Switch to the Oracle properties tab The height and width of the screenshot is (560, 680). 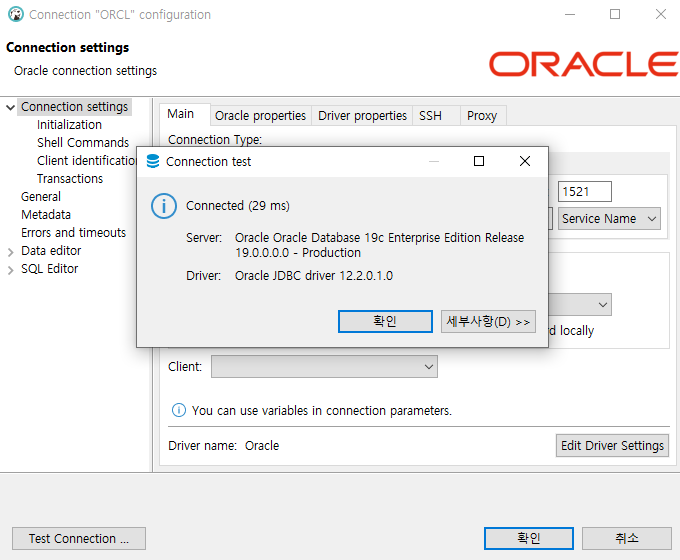click(x=260, y=116)
